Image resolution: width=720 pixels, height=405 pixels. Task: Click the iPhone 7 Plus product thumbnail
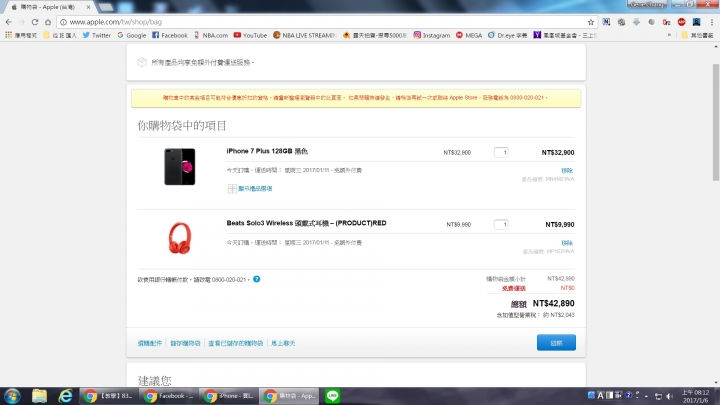point(180,167)
